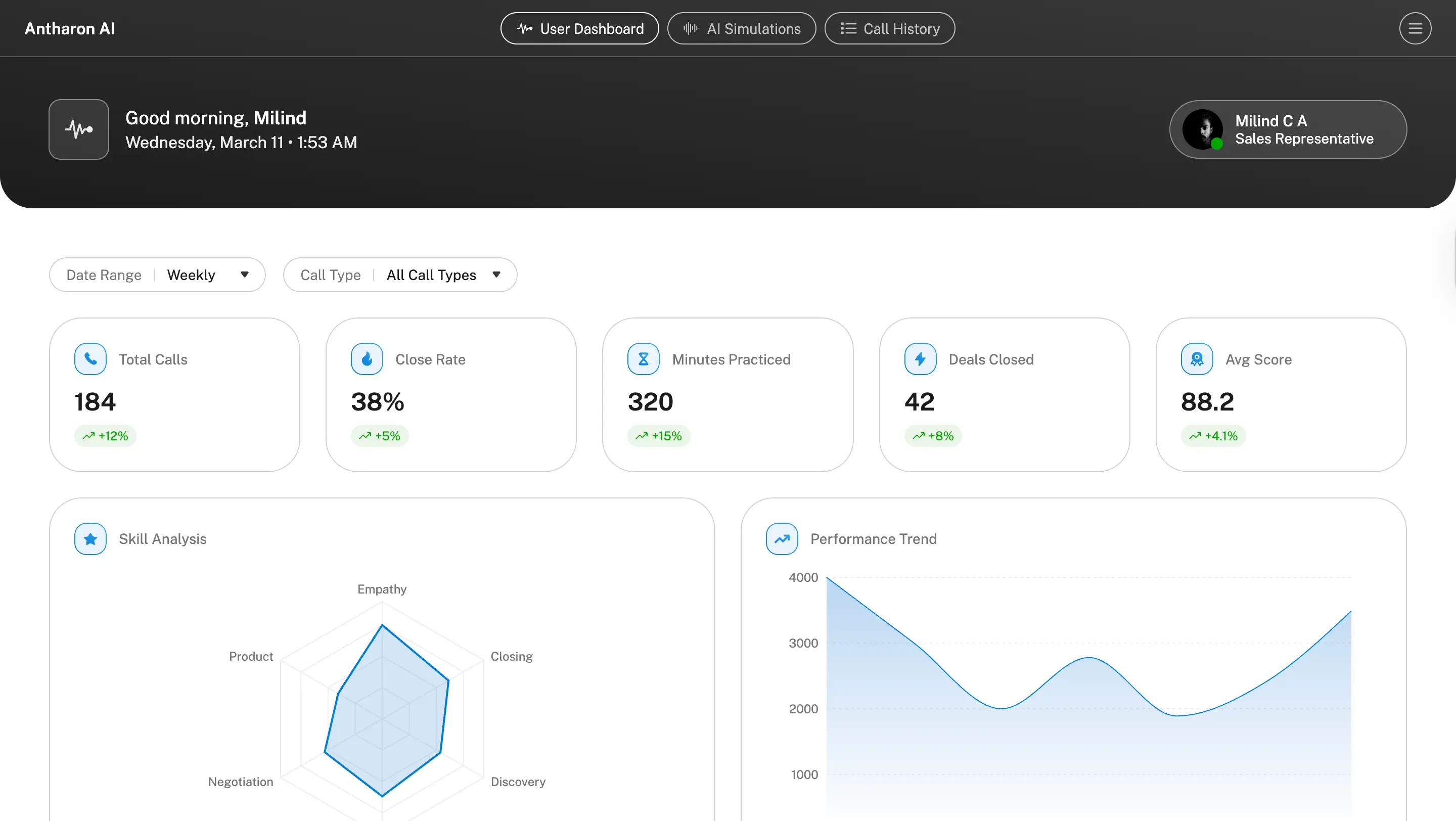Switch to the User Dashboard tab

(x=579, y=28)
